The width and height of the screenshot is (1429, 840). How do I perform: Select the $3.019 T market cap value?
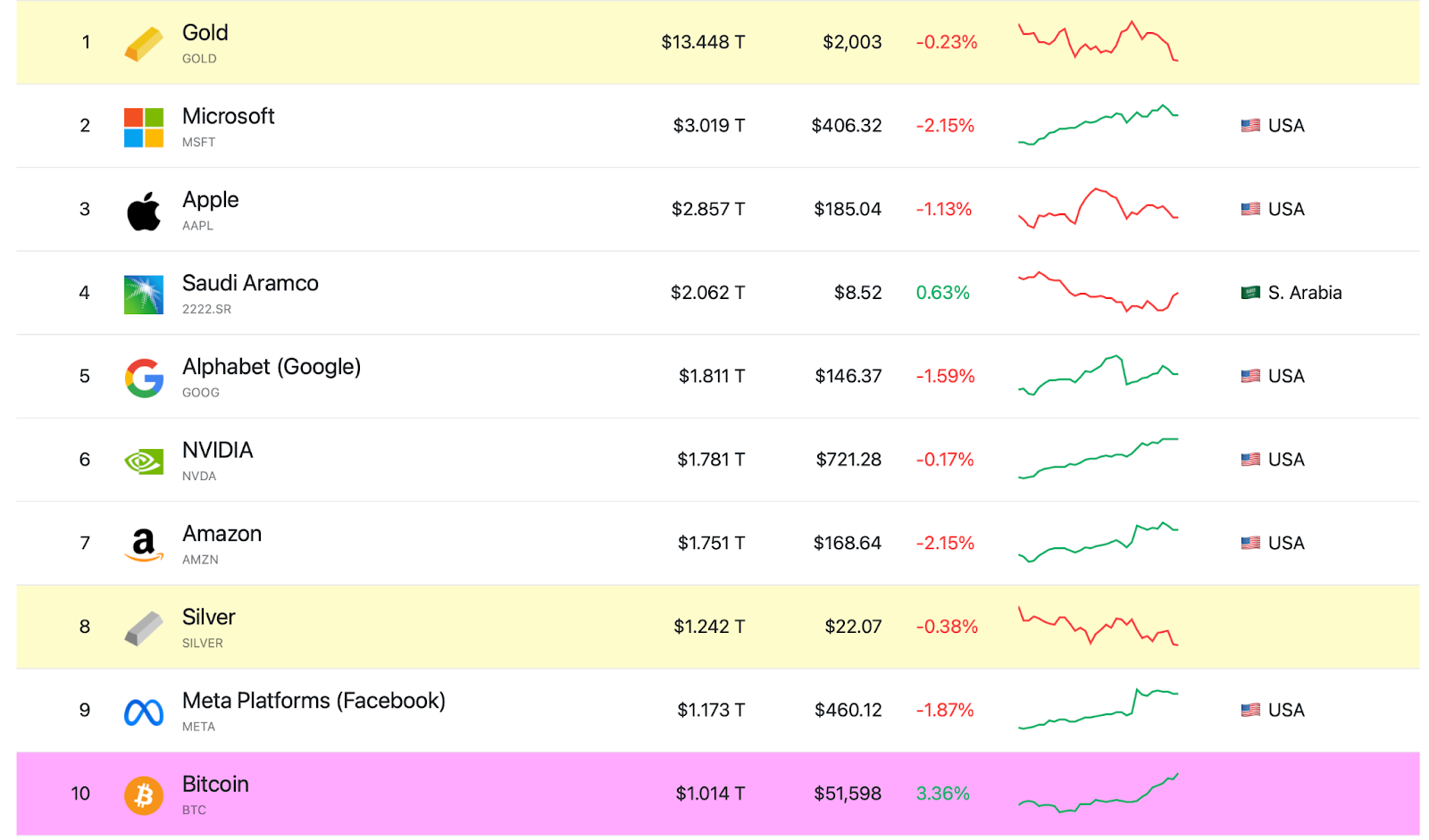[x=709, y=126]
